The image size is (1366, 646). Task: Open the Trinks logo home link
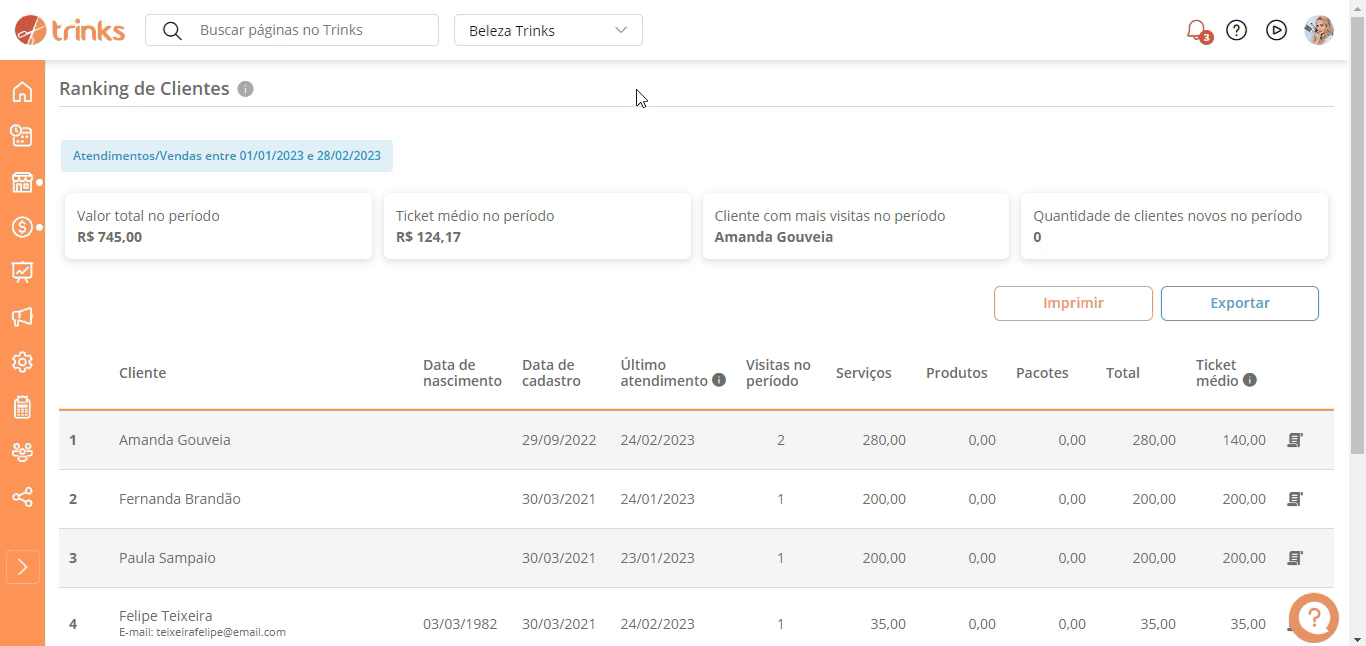coord(70,30)
